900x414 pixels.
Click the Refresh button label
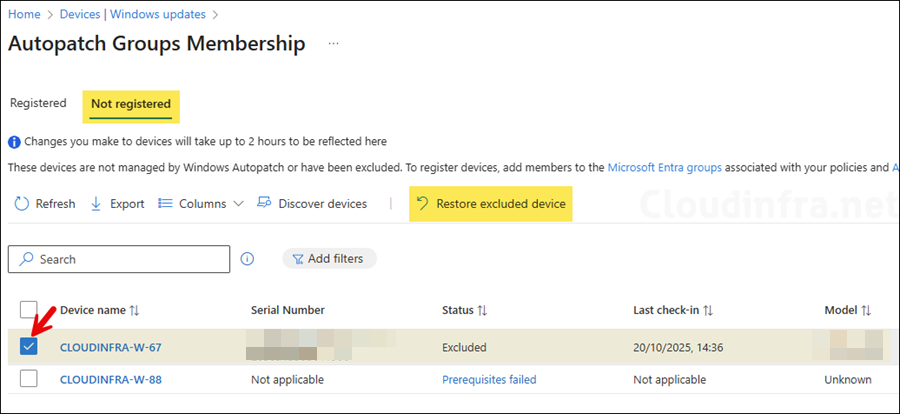pyautogui.click(x=55, y=204)
